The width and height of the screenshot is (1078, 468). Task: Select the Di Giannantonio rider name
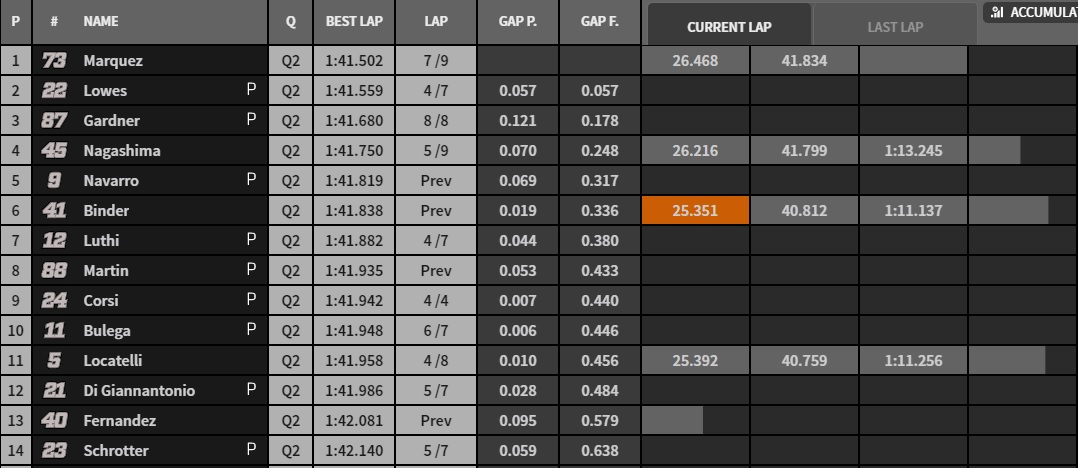[139, 391]
